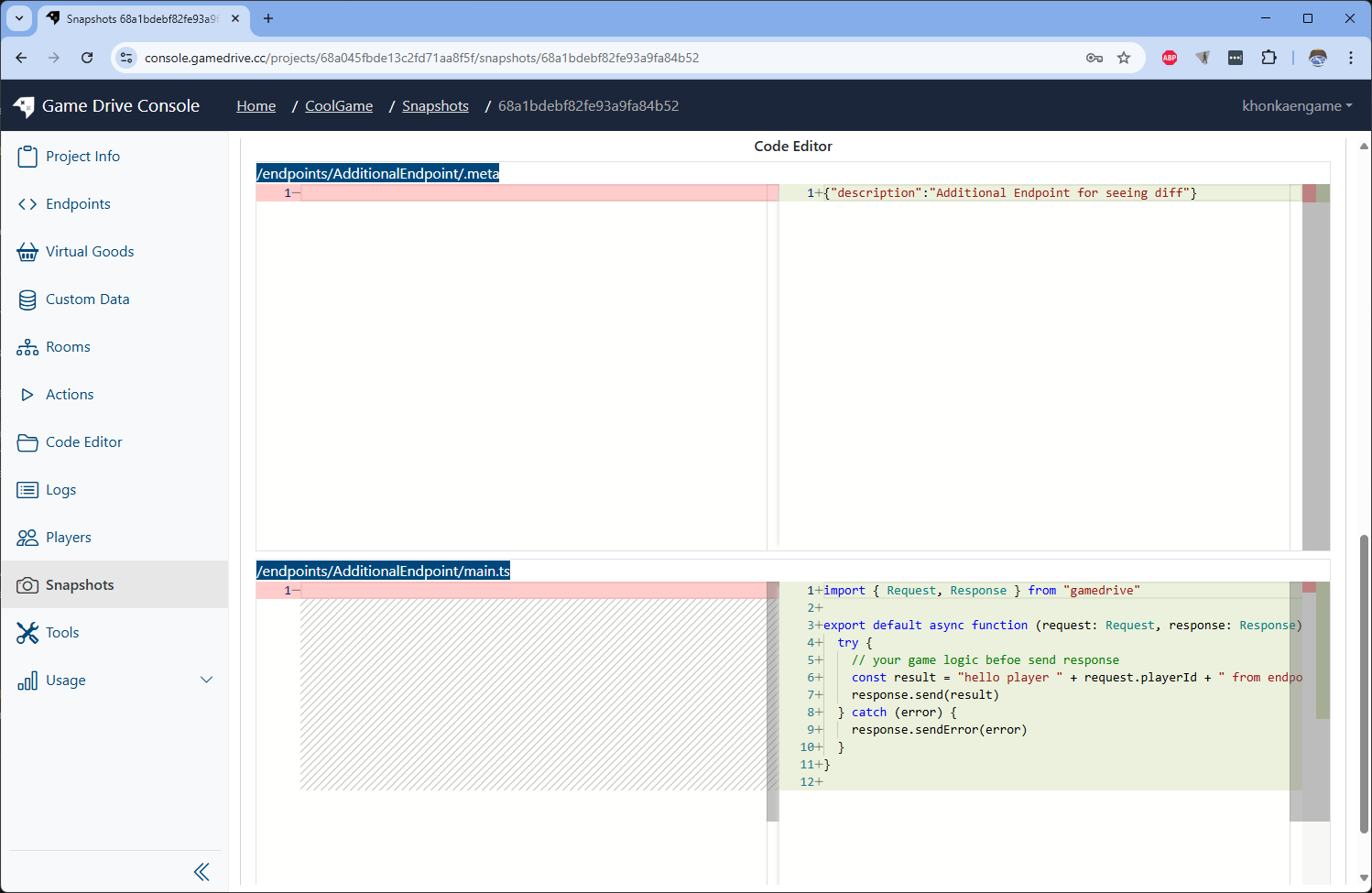
Task: Click the Home breadcrumb link
Action: pos(256,106)
